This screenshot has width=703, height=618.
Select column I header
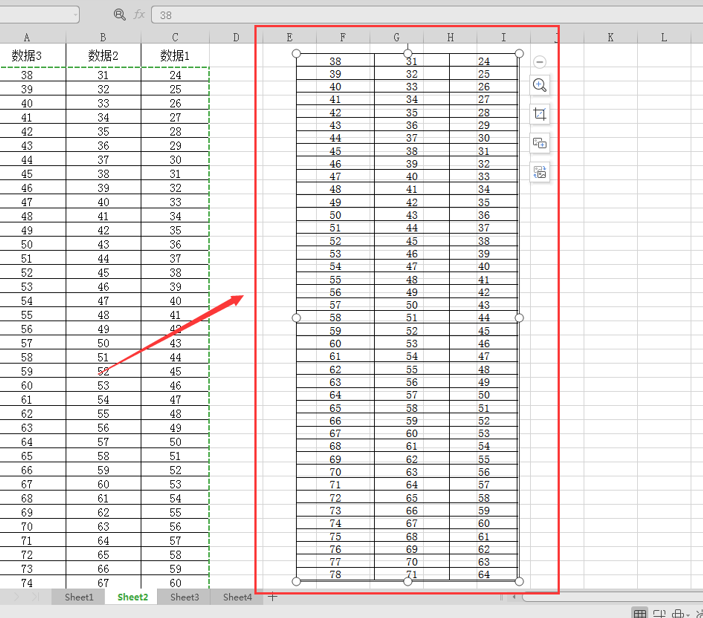point(503,37)
